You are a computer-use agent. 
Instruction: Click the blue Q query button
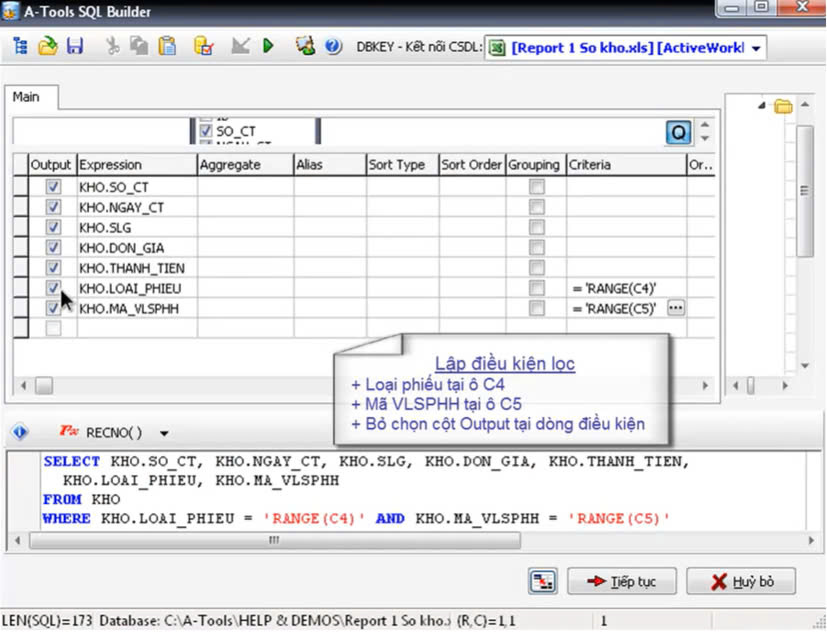coord(678,132)
